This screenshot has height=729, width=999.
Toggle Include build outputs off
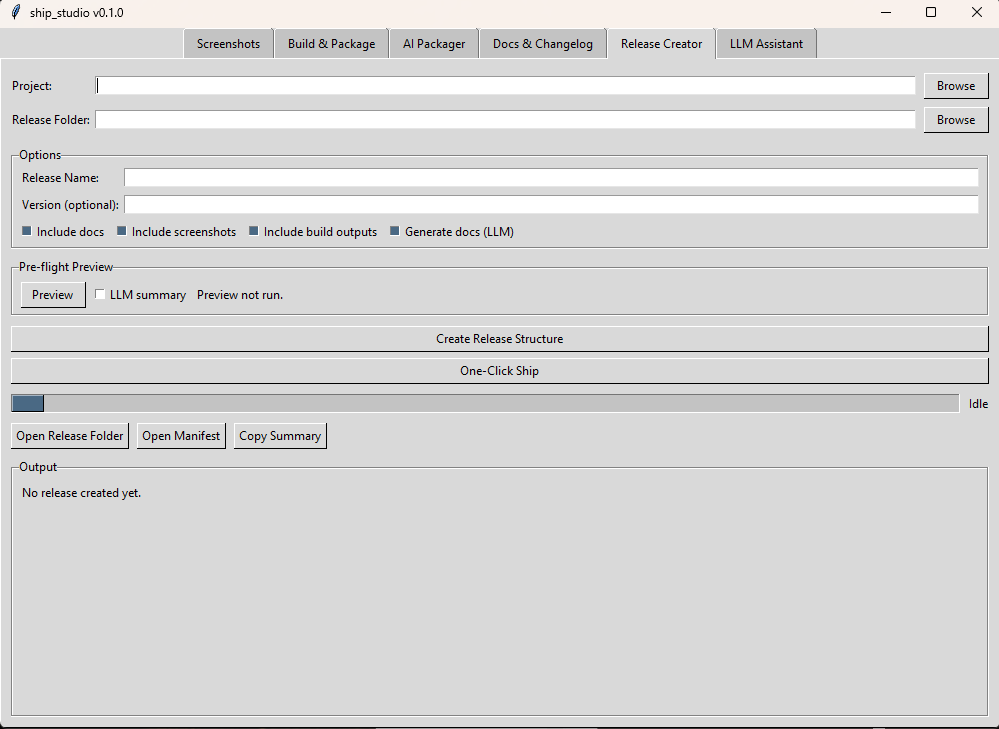pyautogui.click(x=253, y=231)
